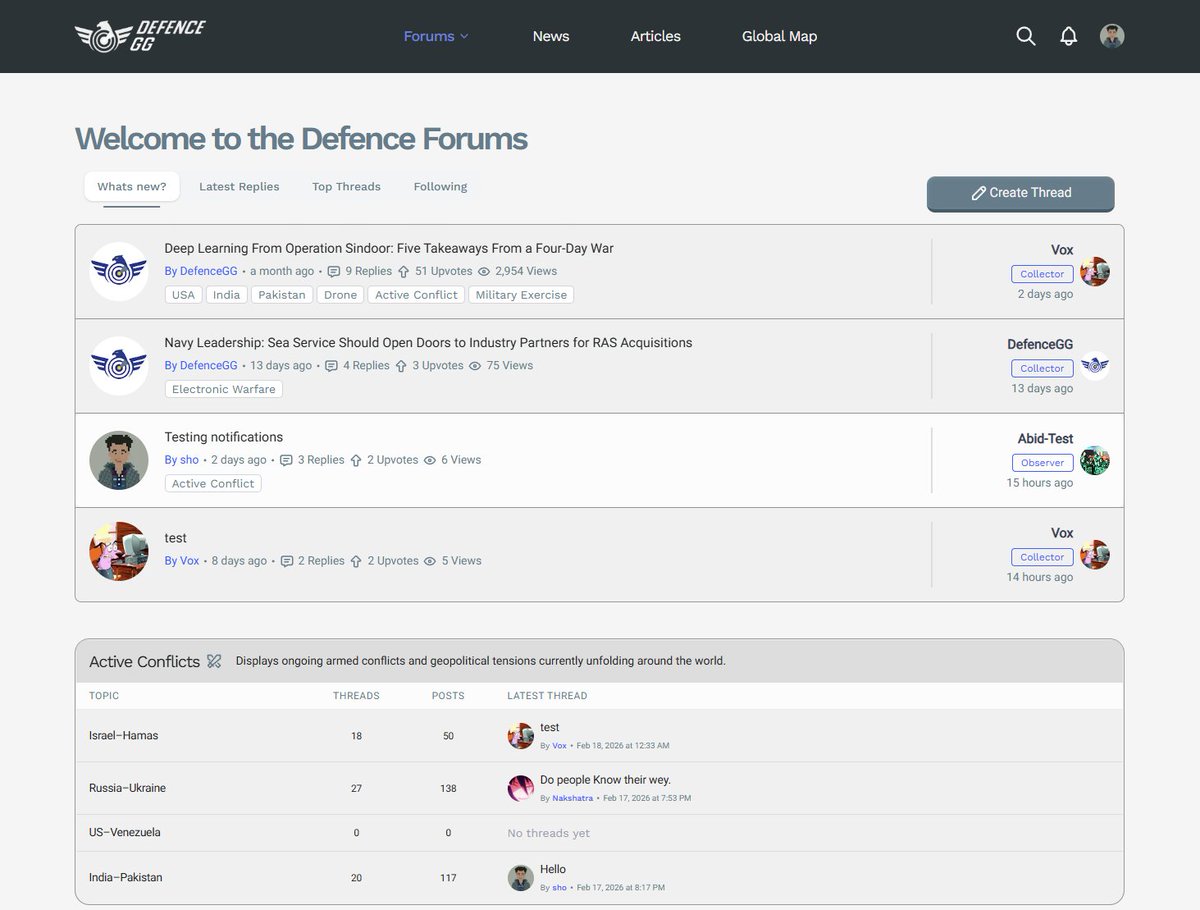Select the Military Exercise tag
This screenshot has height=910, width=1200.
pyautogui.click(x=521, y=295)
